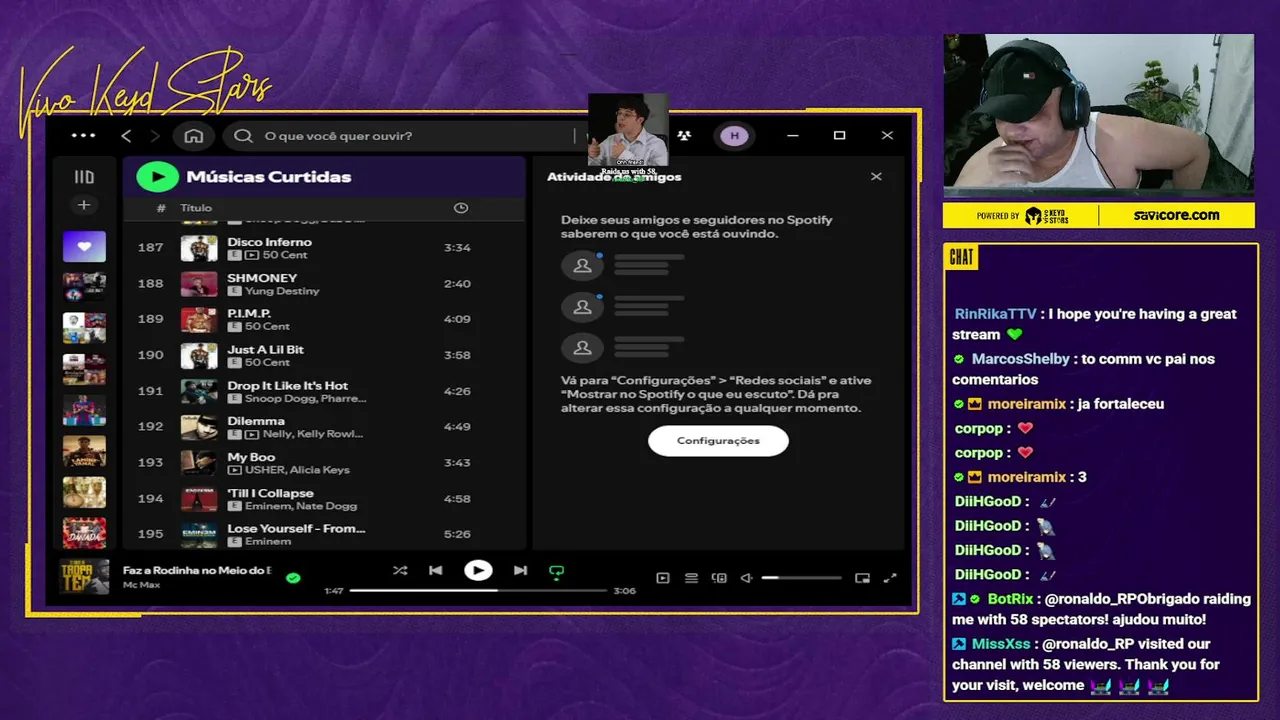Open connect to a device icon
Viewport: 1280px width, 720px height.
719,578
